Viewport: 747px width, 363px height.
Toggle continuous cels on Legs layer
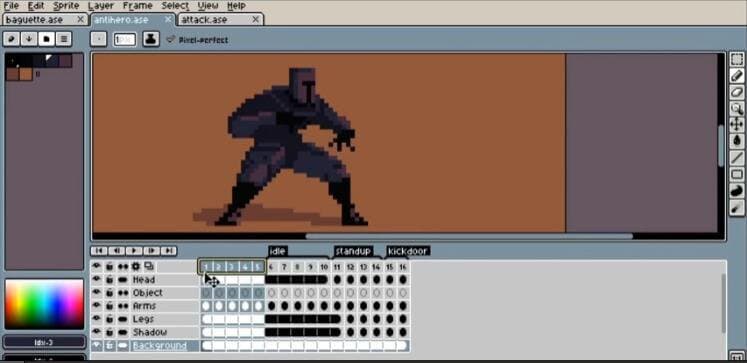(x=123, y=319)
